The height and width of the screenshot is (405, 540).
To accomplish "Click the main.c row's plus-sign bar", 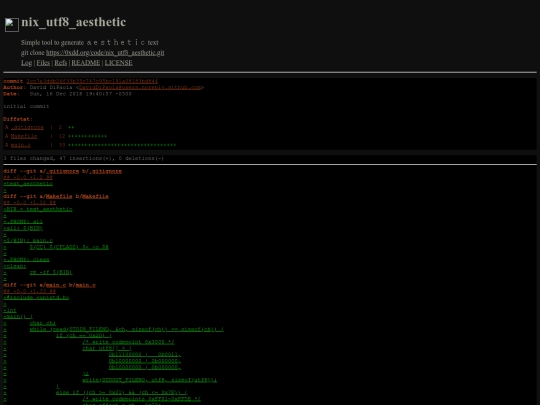I will point(122,145).
